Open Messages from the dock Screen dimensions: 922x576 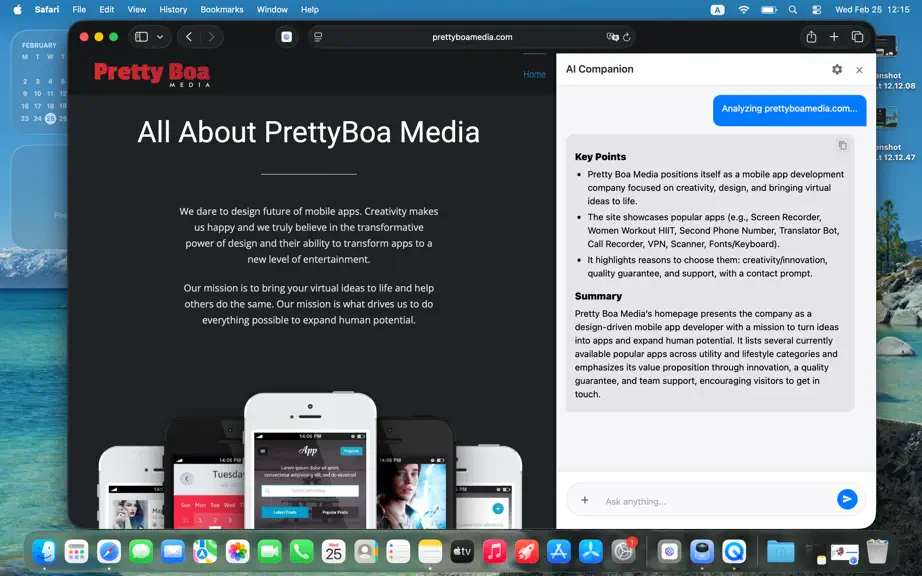[x=141, y=551]
